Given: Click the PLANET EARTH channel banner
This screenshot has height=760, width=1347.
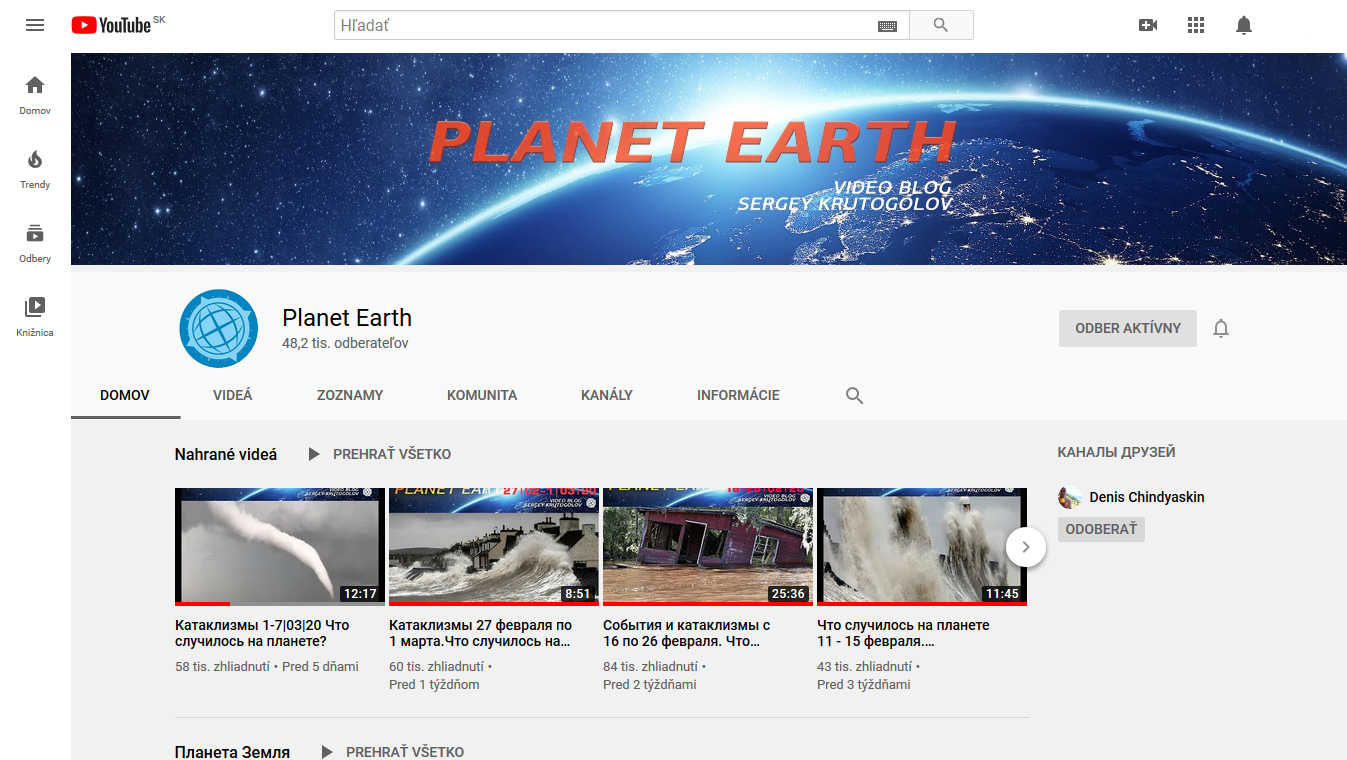Looking at the screenshot, I should click(709, 159).
